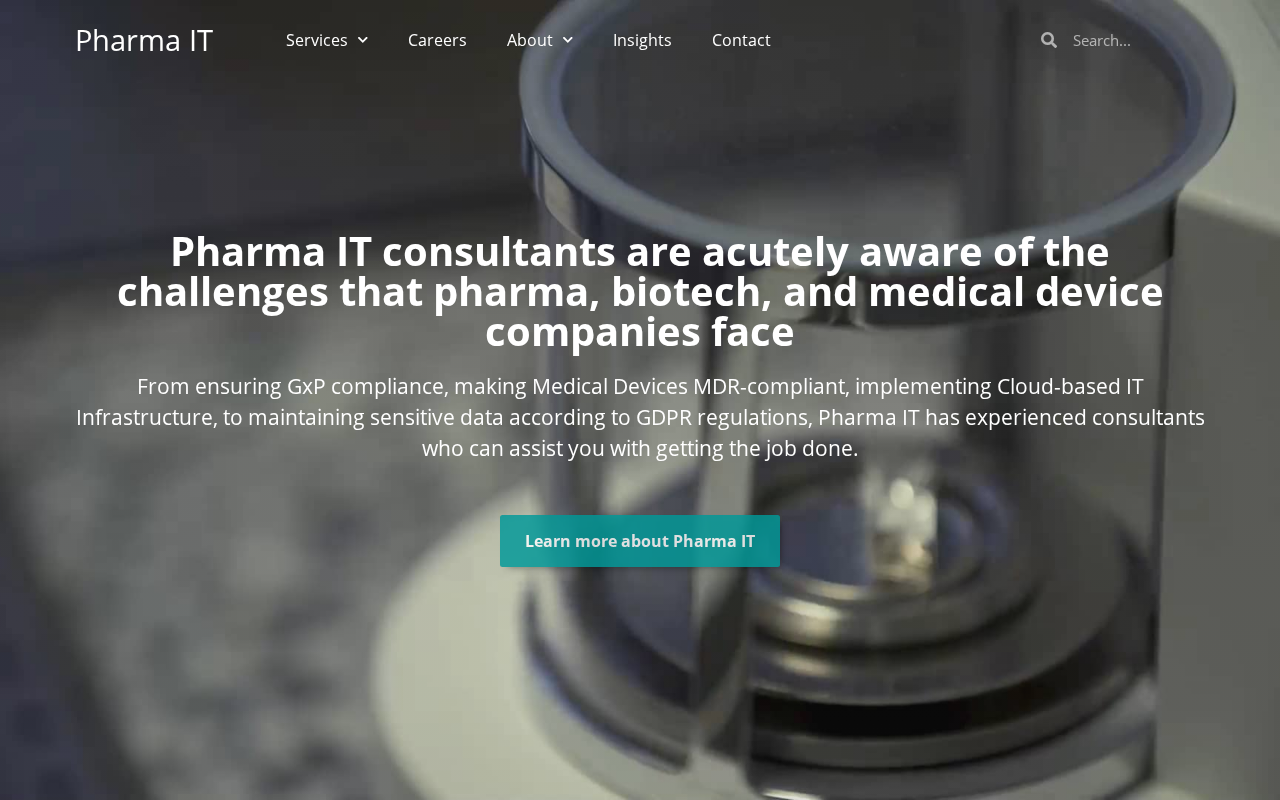Click 'companies face' in the headline
1280x800 pixels.
click(x=640, y=332)
